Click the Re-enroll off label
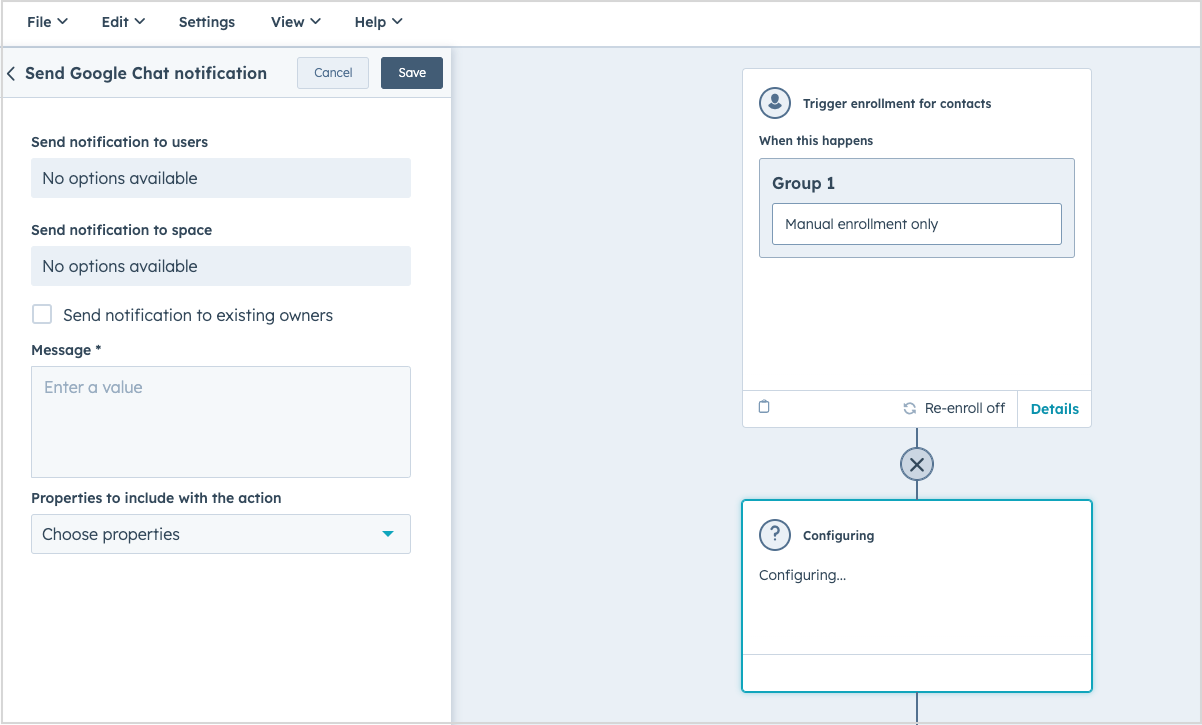The height and width of the screenshot is (725, 1202). [x=965, y=408]
